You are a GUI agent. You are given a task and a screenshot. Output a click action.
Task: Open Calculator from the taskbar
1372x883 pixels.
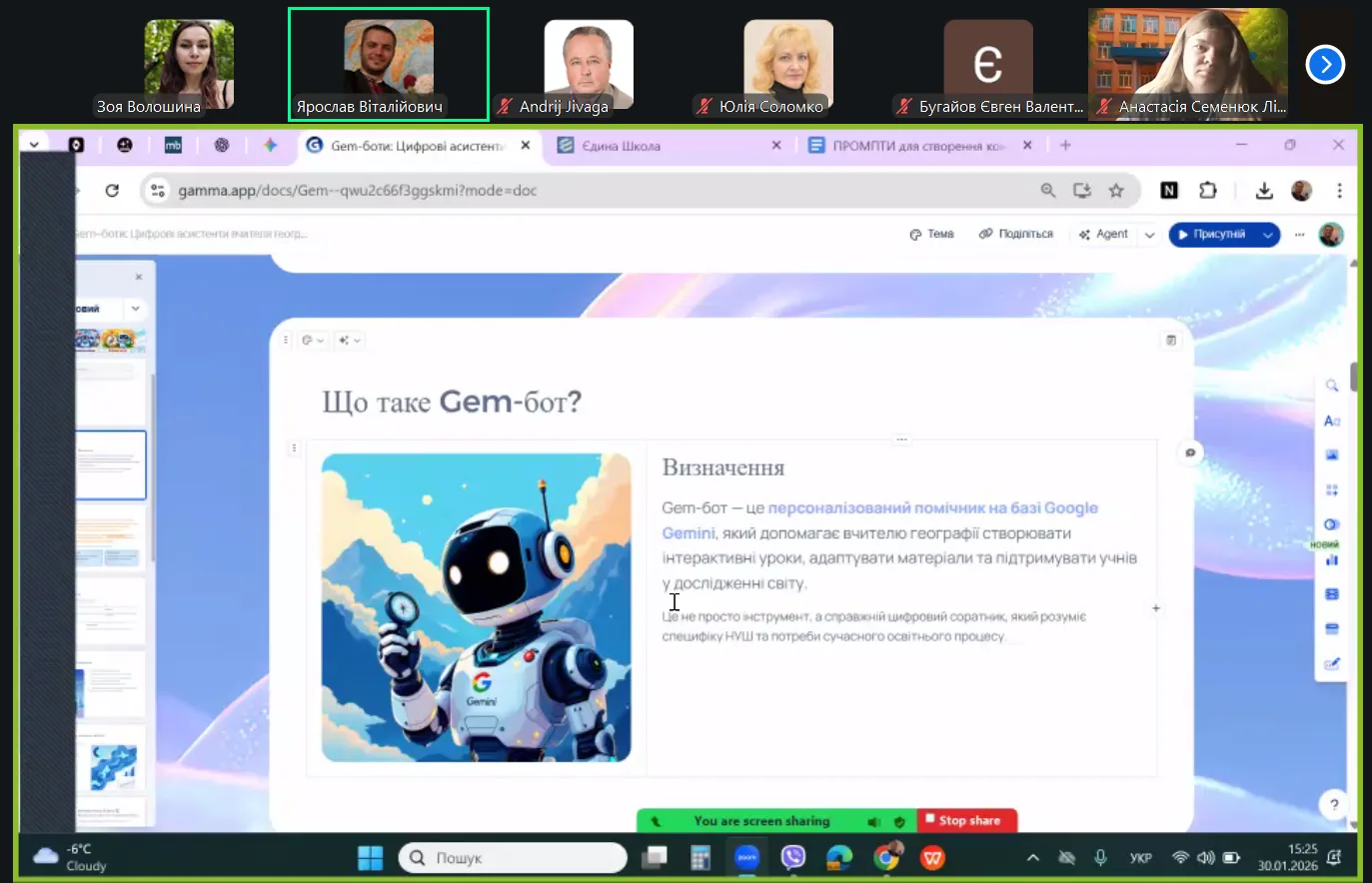(700, 858)
